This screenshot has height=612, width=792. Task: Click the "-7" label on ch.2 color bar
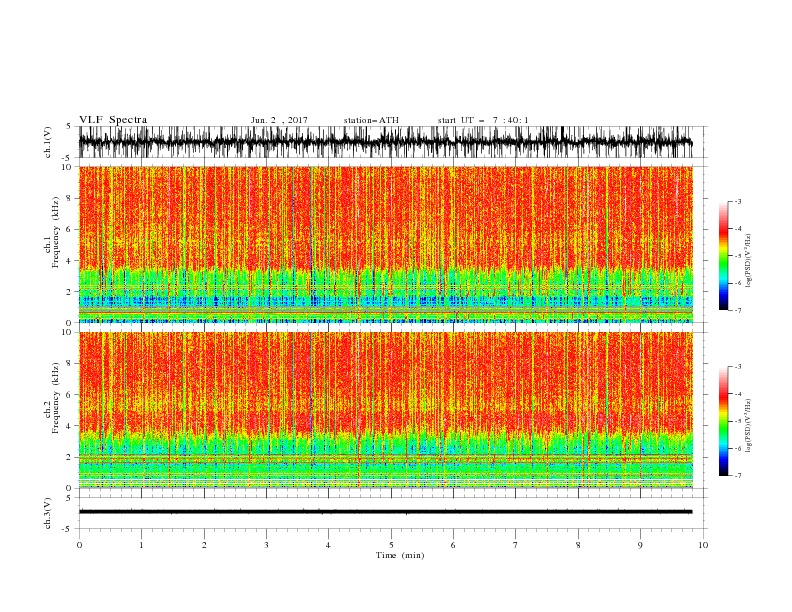pyautogui.click(x=738, y=476)
